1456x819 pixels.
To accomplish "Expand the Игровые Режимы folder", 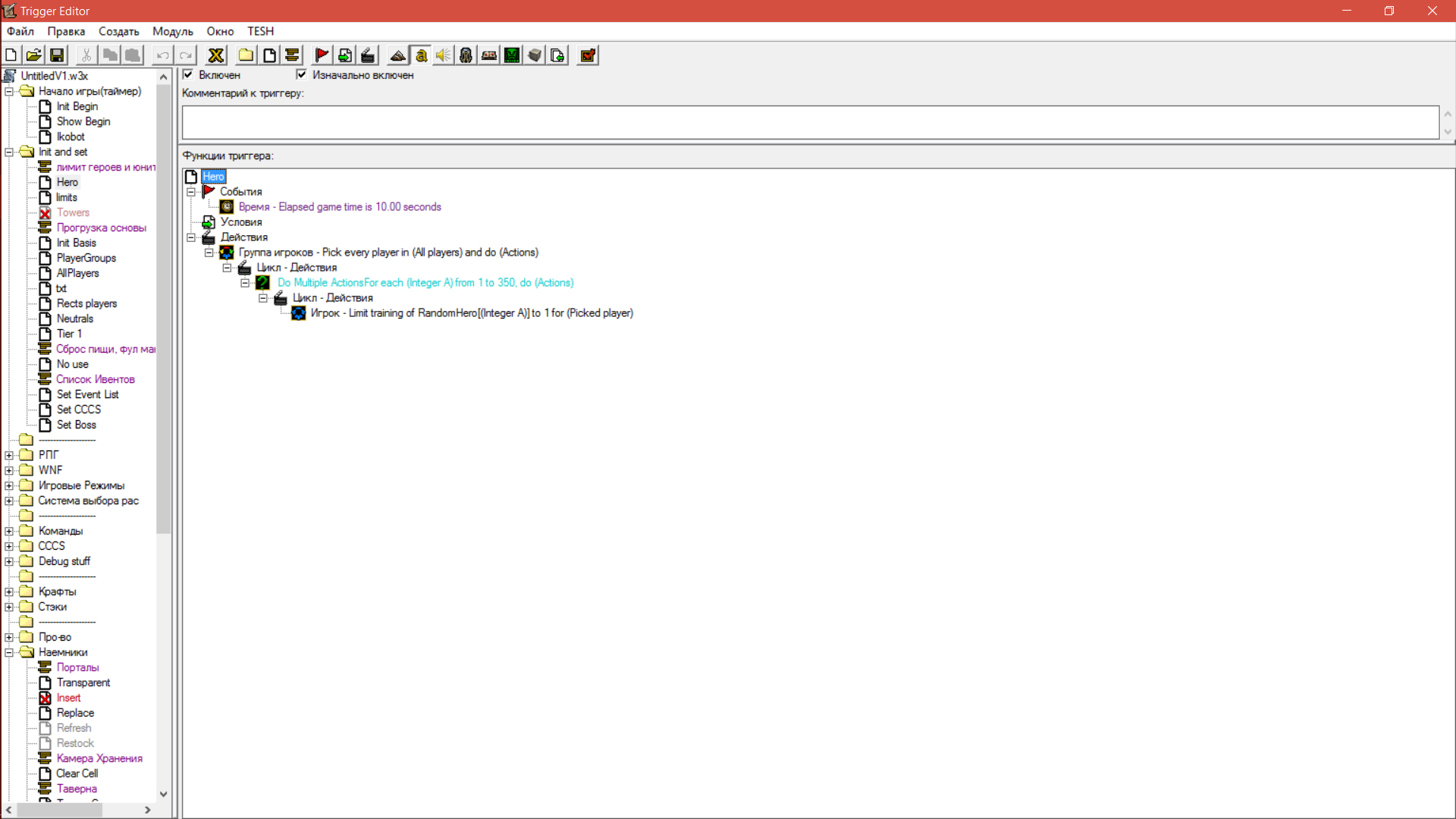I will pyautogui.click(x=9, y=485).
